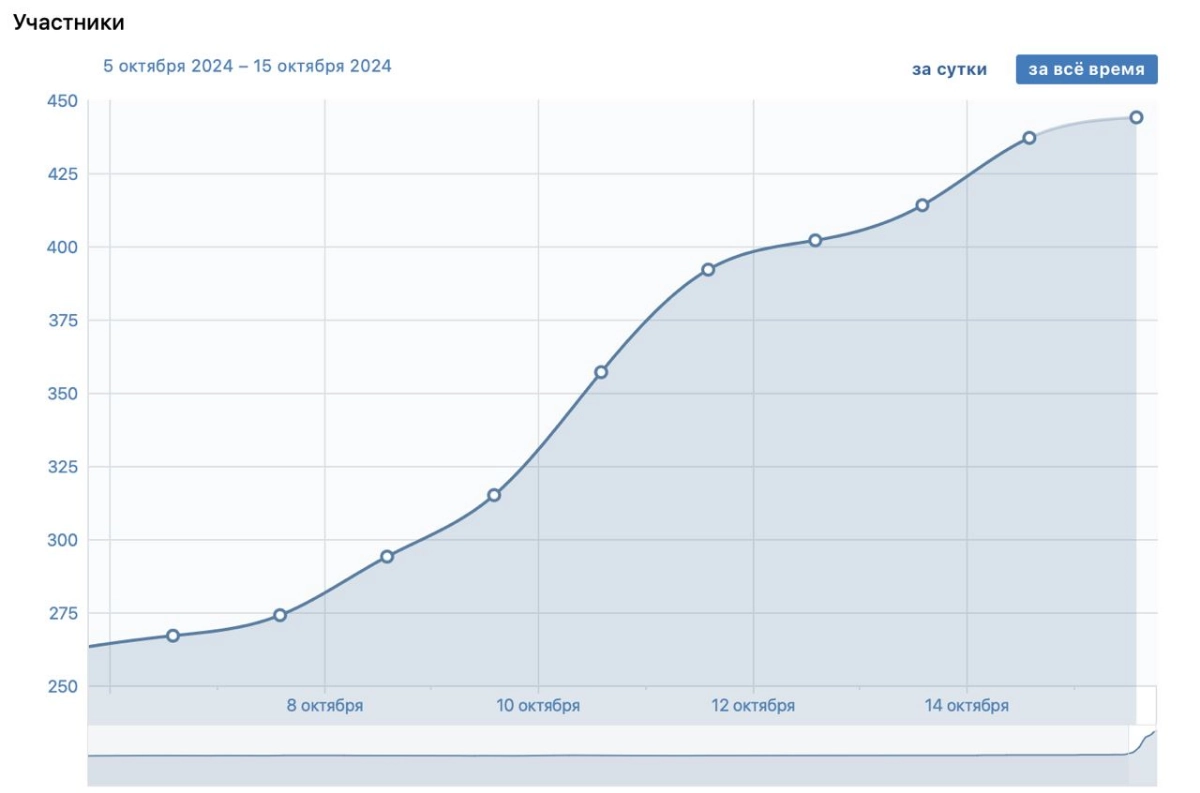Click the "8 октября" axis label
1200x793 pixels.
[x=325, y=706]
